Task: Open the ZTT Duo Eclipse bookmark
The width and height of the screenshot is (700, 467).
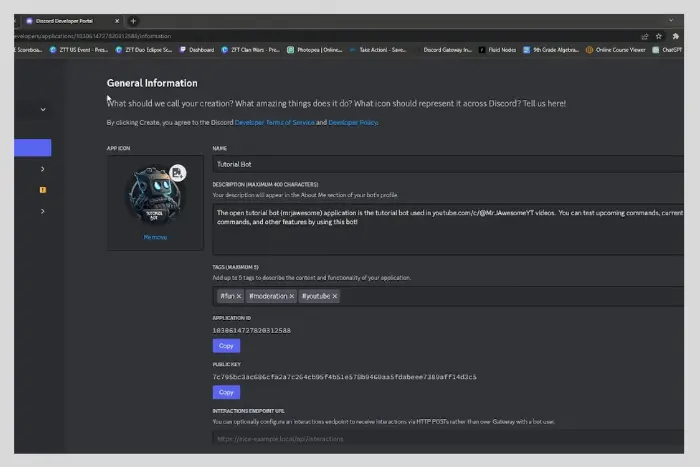Action: [x=144, y=50]
